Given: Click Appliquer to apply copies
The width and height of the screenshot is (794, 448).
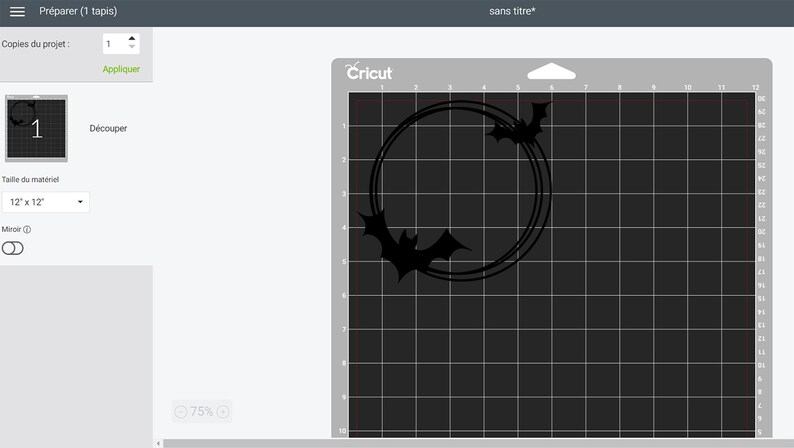Looking at the screenshot, I should (x=121, y=69).
